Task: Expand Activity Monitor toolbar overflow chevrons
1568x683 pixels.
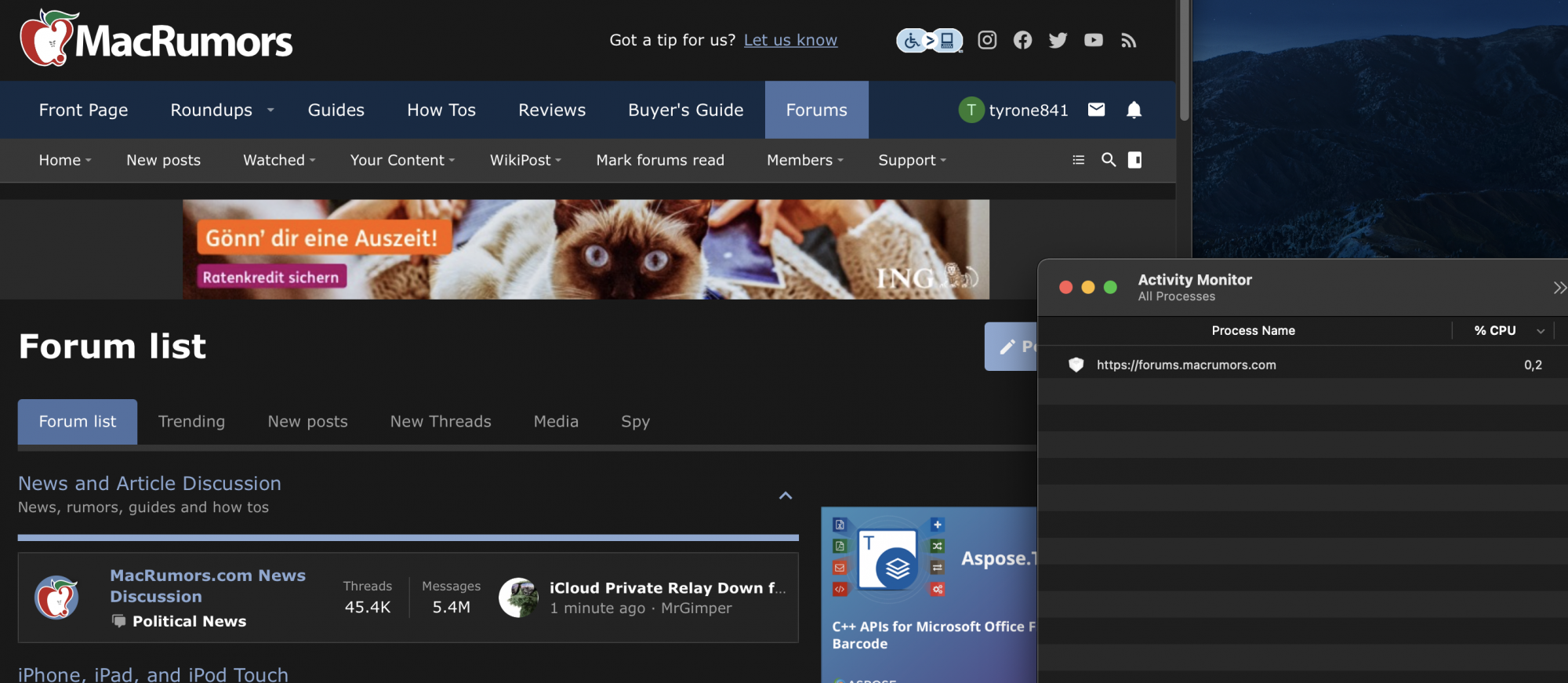Action: (x=1559, y=288)
